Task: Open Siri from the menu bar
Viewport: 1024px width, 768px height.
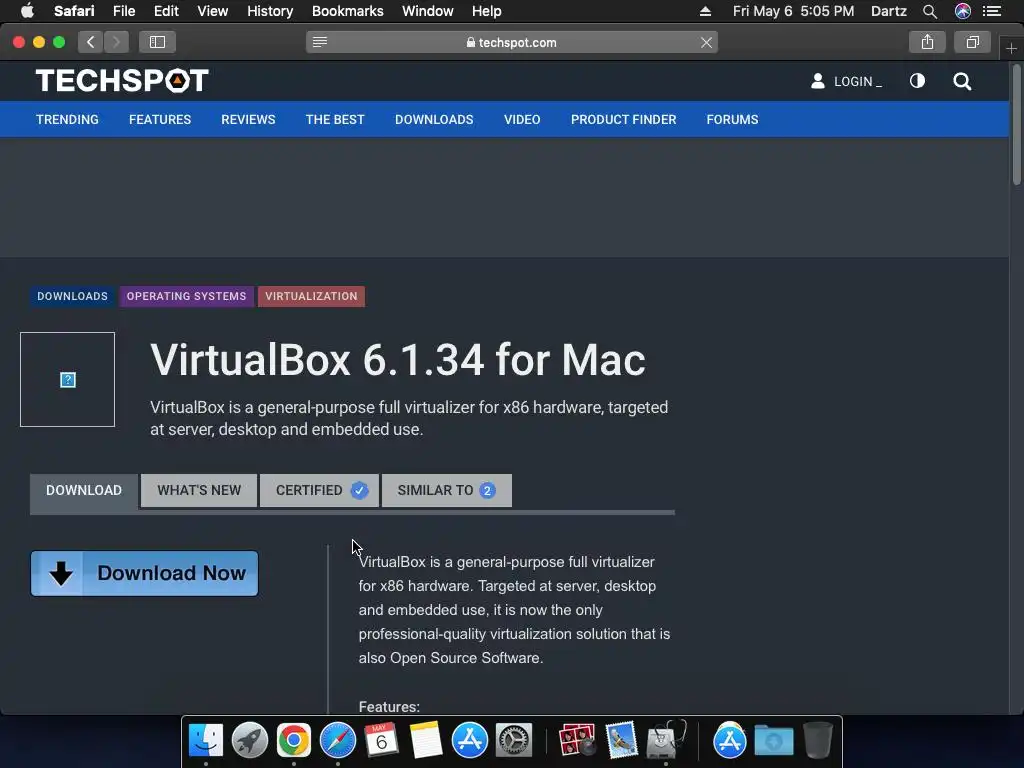Action: click(963, 11)
